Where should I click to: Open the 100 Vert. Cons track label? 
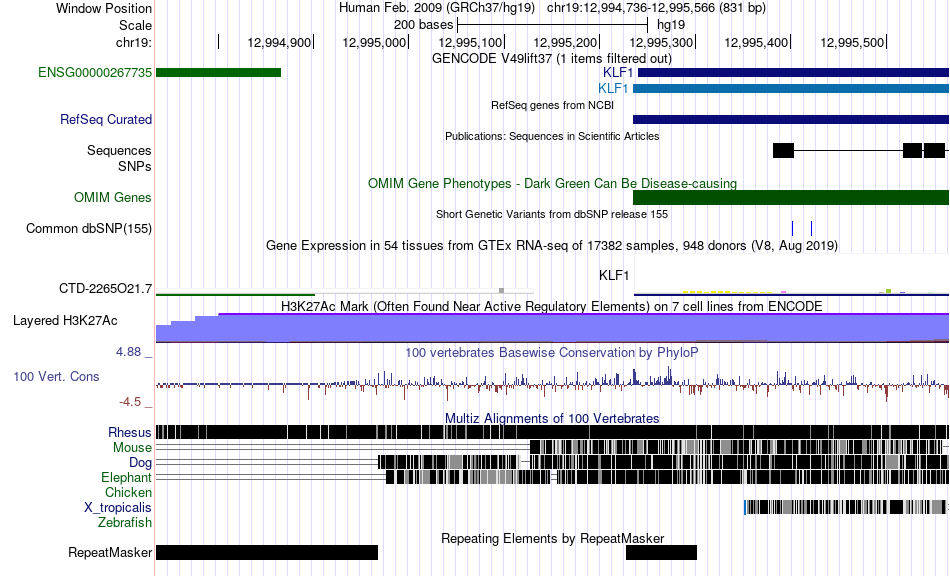pyautogui.click(x=56, y=377)
